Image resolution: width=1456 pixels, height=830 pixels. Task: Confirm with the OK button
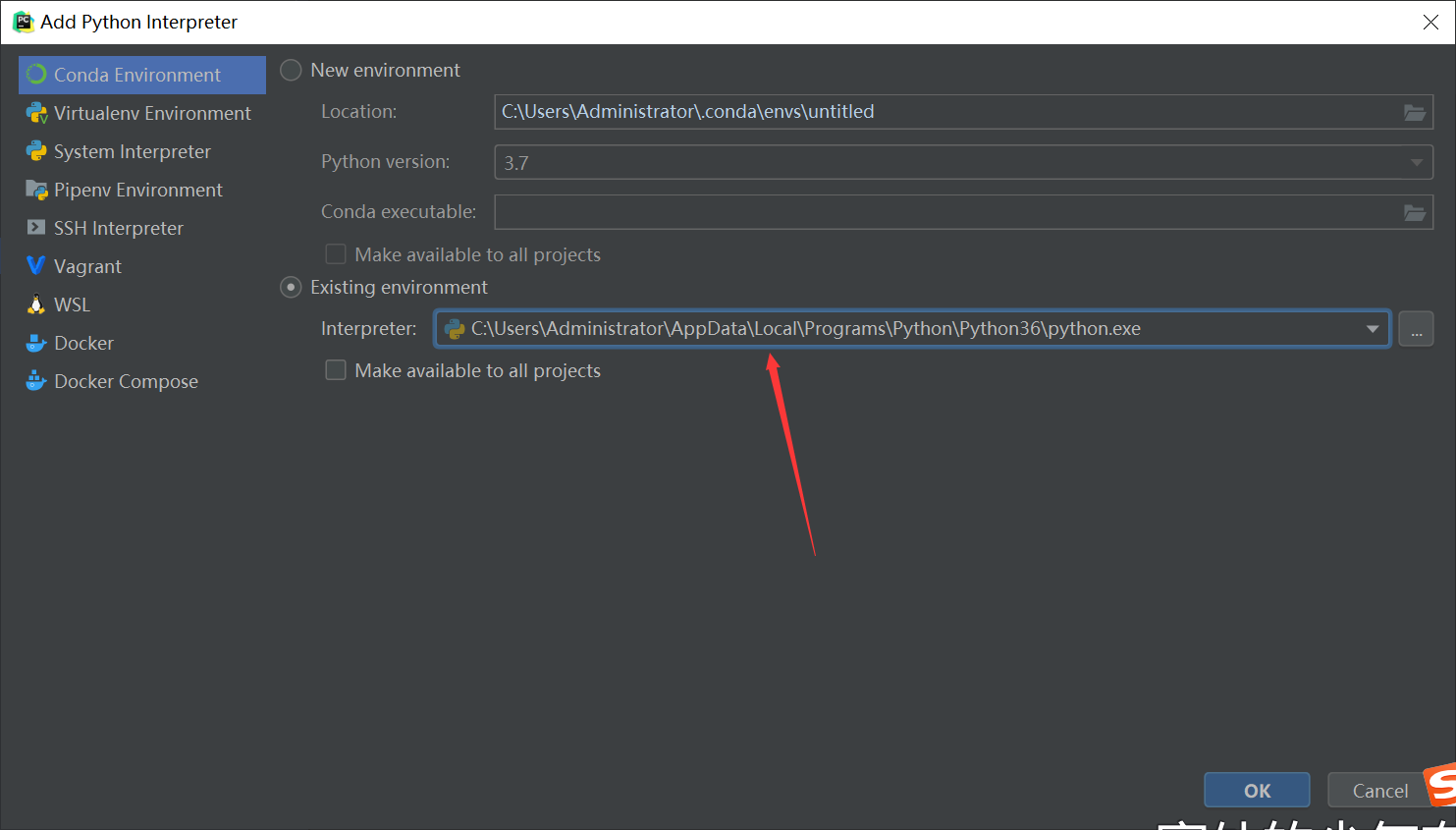pos(1257,791)
